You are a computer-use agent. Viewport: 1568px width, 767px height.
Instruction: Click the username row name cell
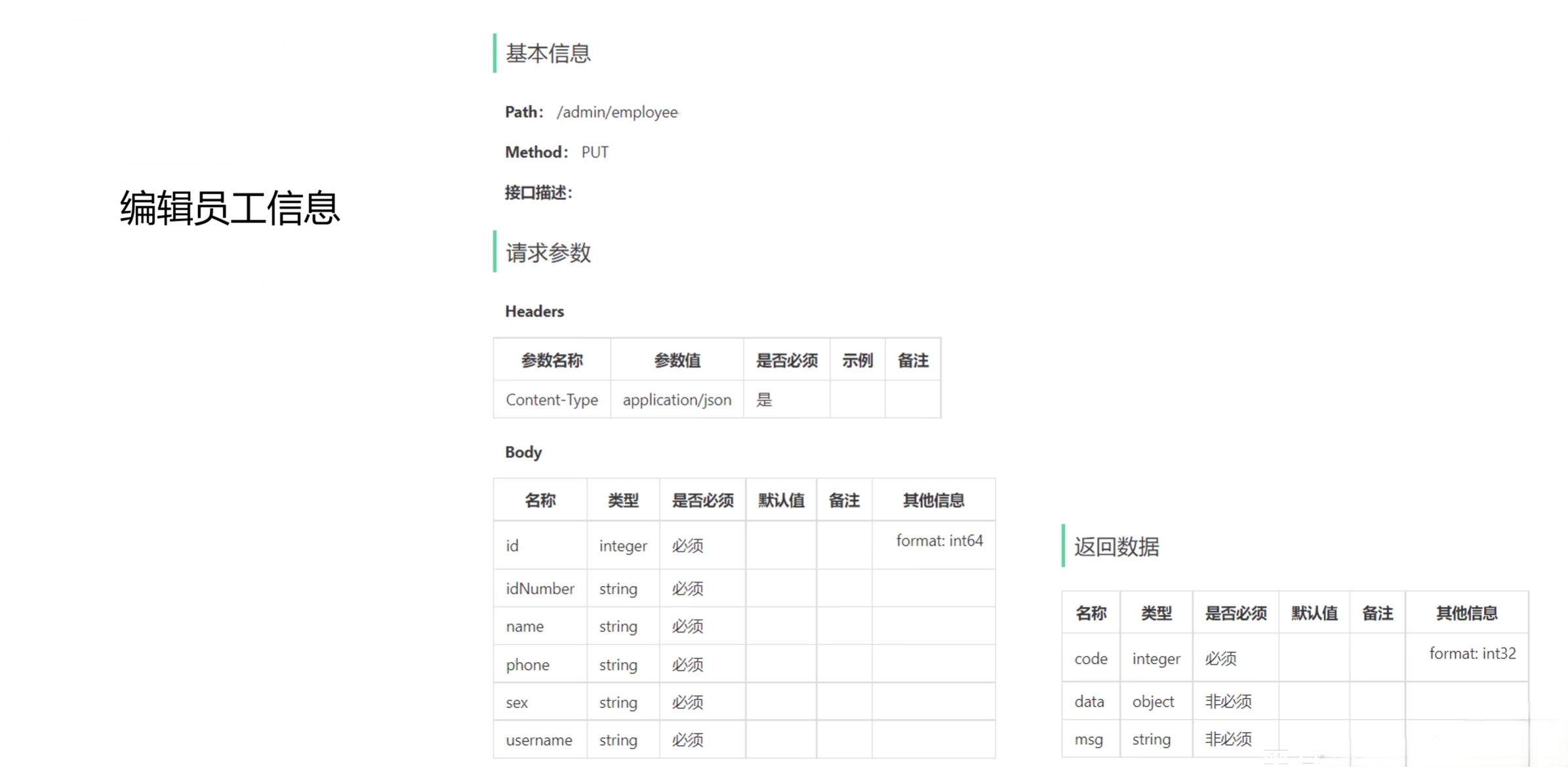(x=538, y=740)
